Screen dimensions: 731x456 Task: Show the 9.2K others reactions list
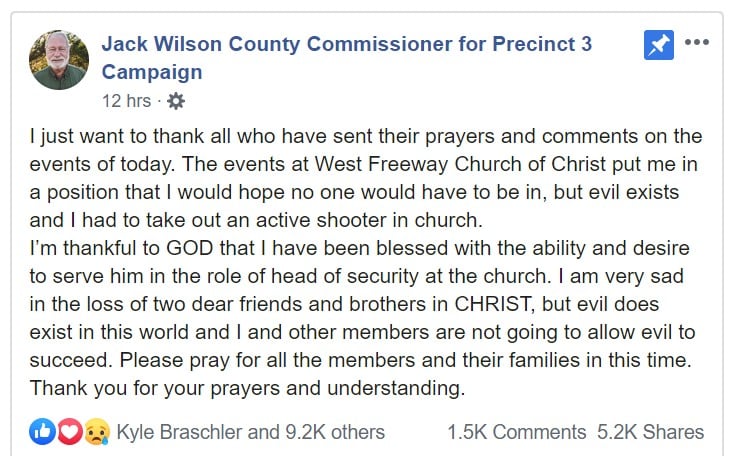(x=335, y=432)
